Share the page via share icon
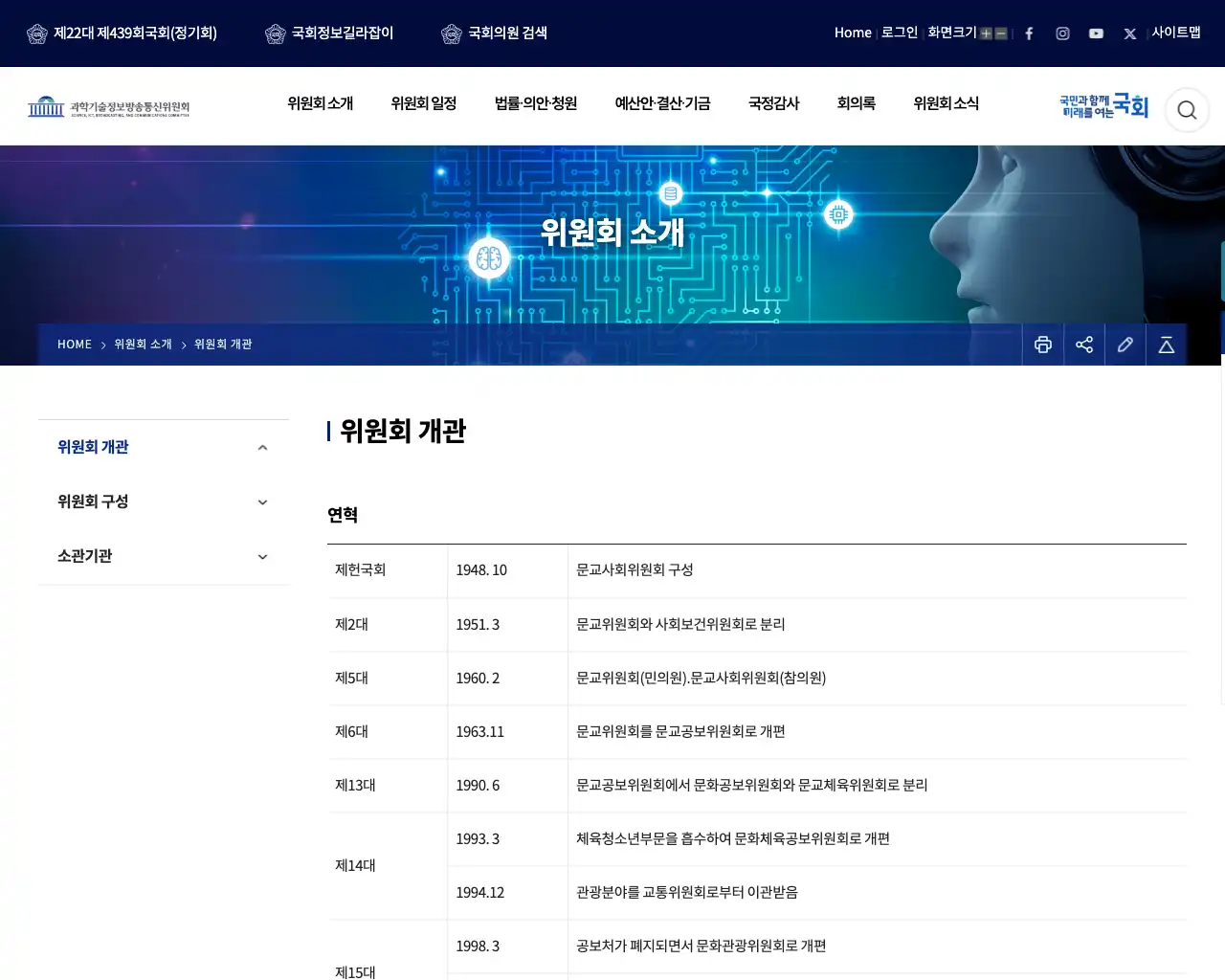The image size is (1225, 980). [x=1084, y=345]
